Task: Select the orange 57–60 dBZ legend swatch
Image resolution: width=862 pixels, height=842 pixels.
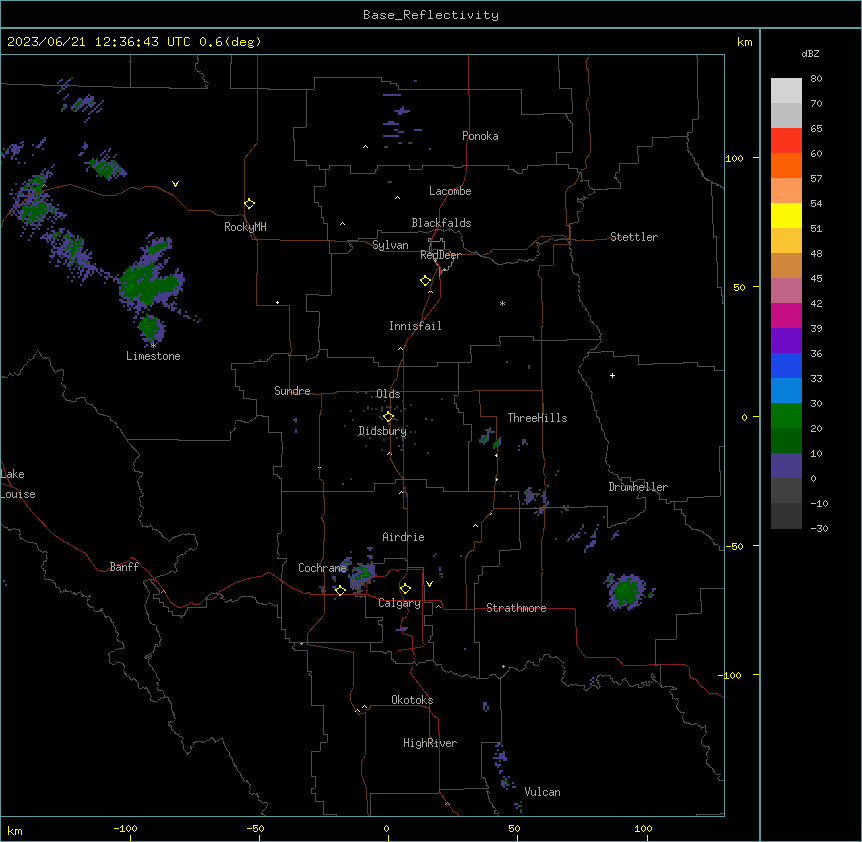Action: (786, 165)
